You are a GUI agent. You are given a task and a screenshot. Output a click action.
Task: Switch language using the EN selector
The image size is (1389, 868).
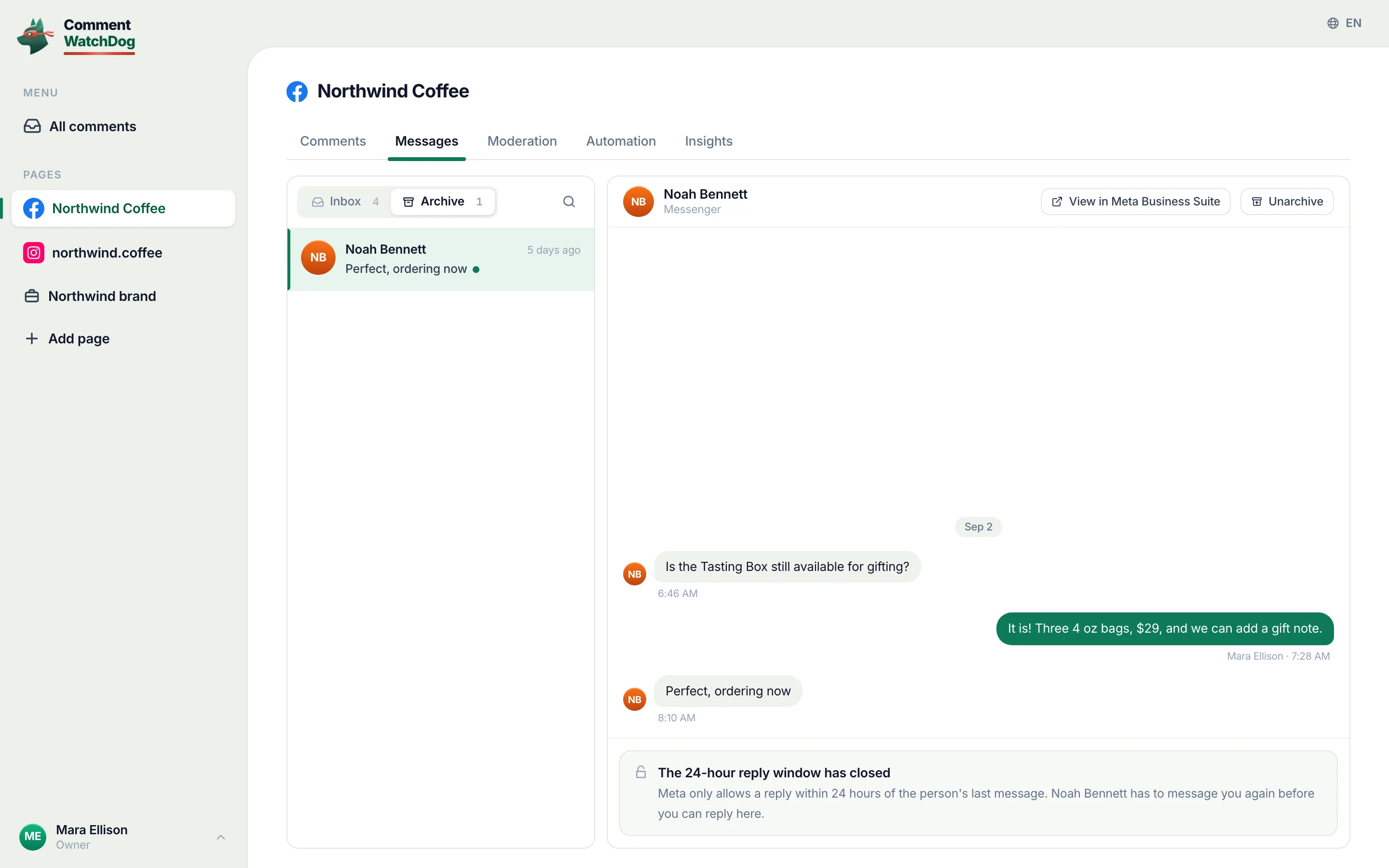[1344, 23]
